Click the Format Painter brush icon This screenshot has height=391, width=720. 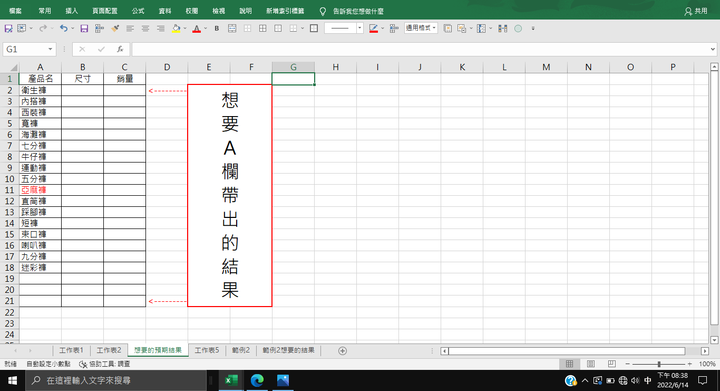coord(115,28)
